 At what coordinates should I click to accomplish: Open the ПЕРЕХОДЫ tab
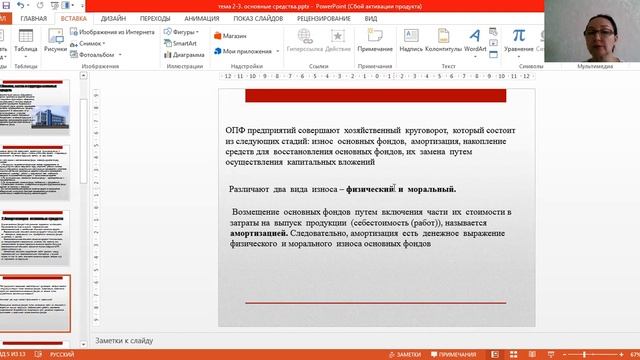[x=155, y=18]
